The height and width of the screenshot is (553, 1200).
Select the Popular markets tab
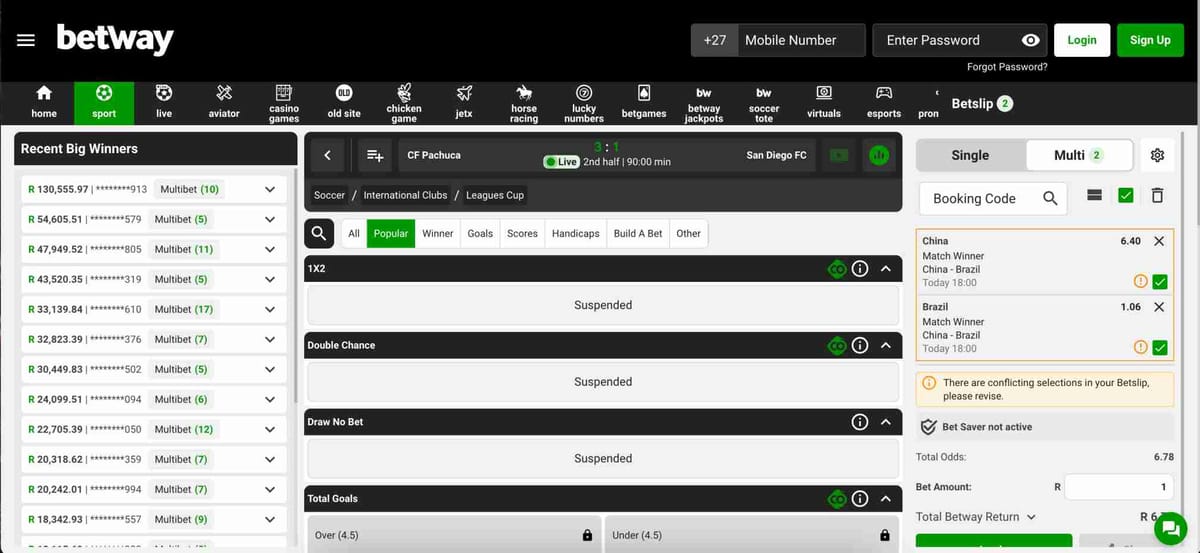click(x=391, y=234)
